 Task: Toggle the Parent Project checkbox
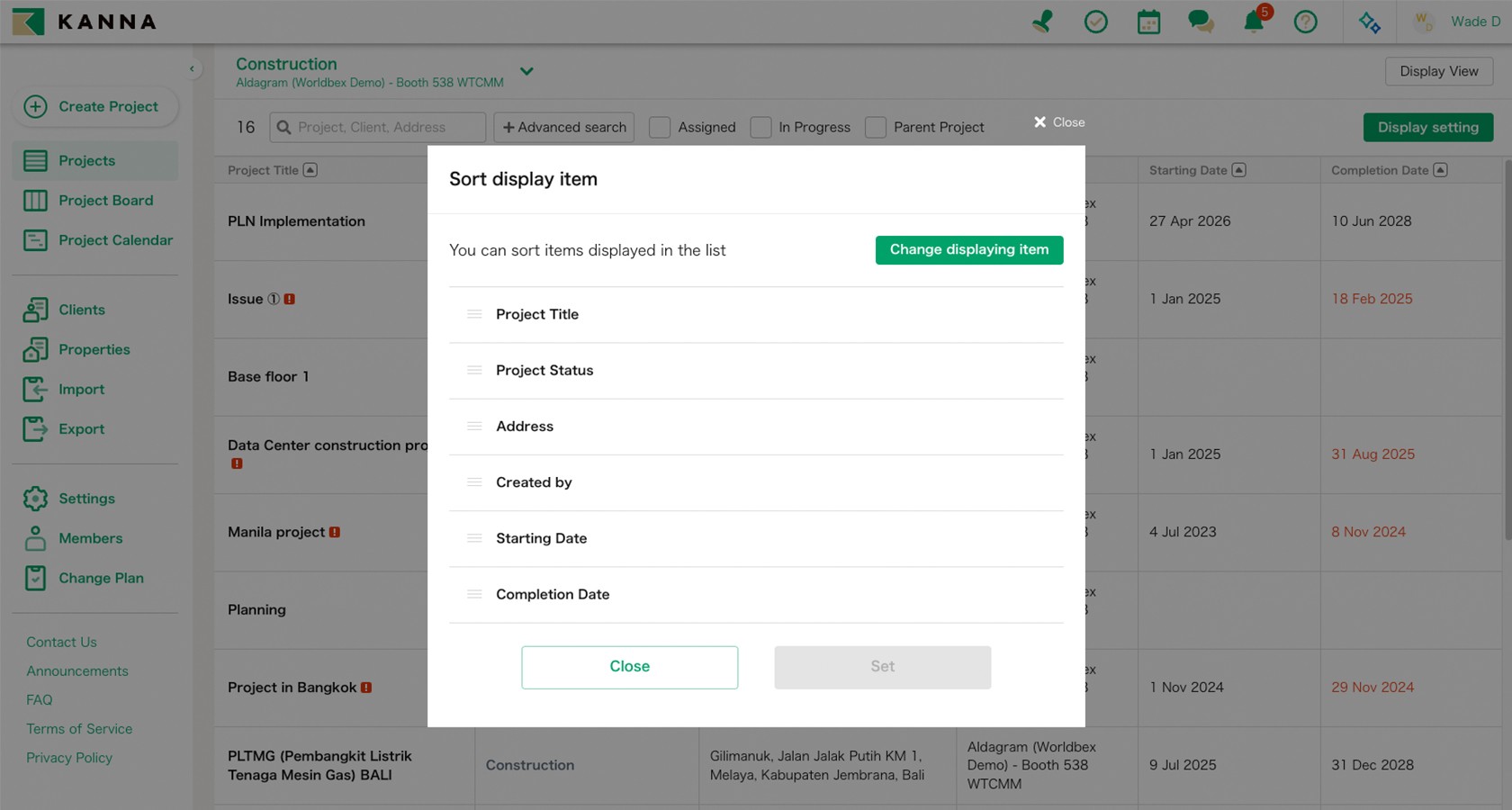(876, 127)
